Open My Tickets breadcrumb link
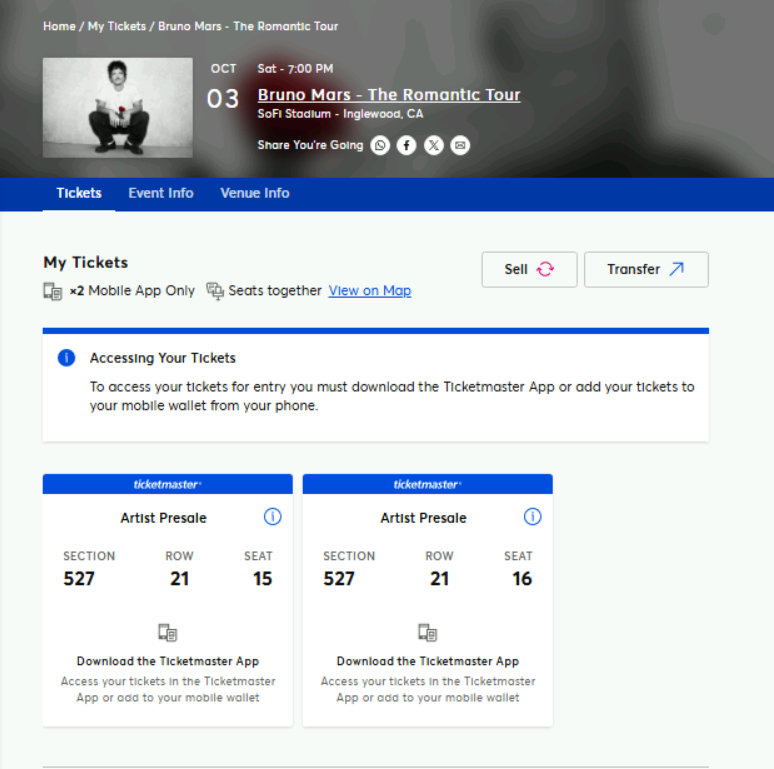Screen dimensions: 774x769 coord(117,26)
